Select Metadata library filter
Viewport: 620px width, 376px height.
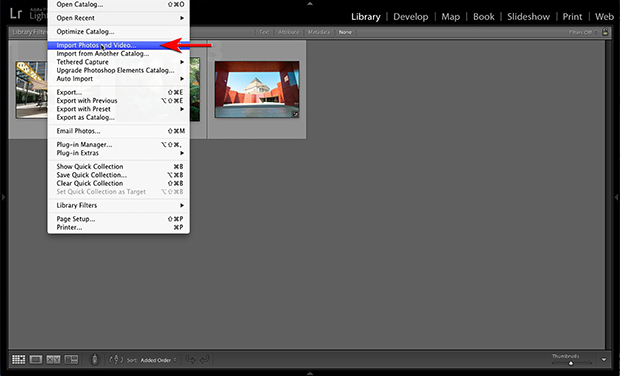(x=319, y=32)
